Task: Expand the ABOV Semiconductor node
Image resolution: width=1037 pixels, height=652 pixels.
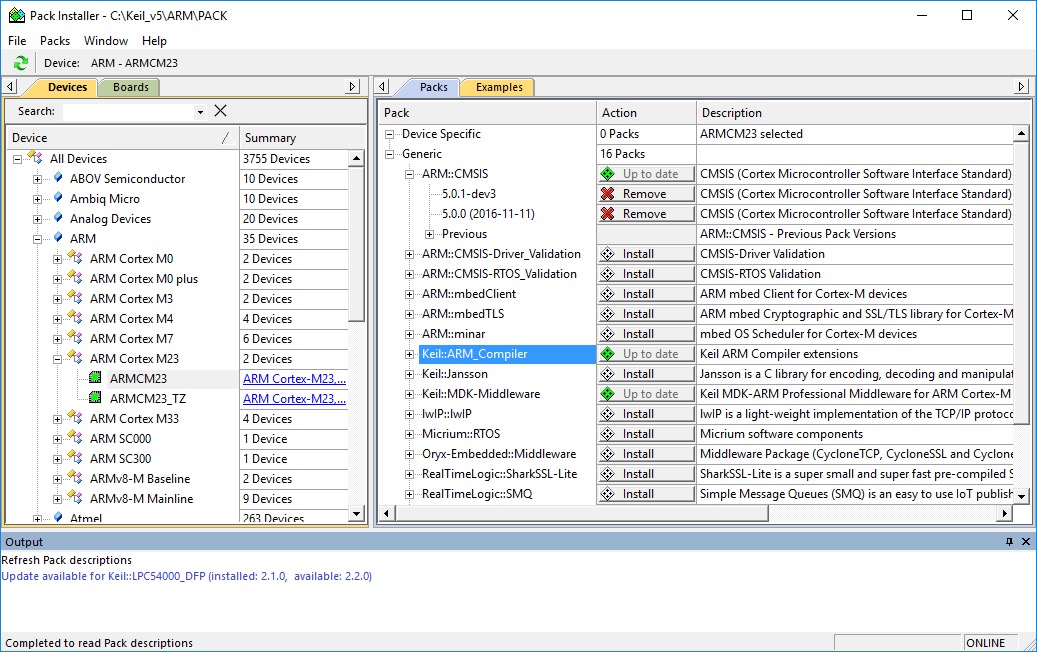Action: pyautogui.click(x=37, y=179)
